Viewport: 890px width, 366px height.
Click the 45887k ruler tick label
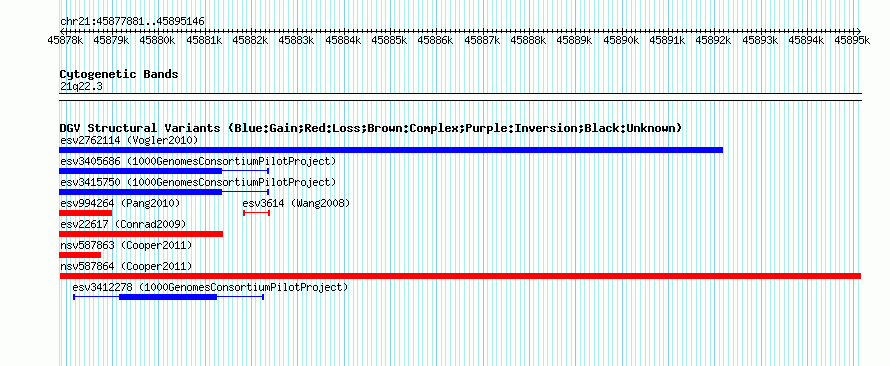point(483,40)
